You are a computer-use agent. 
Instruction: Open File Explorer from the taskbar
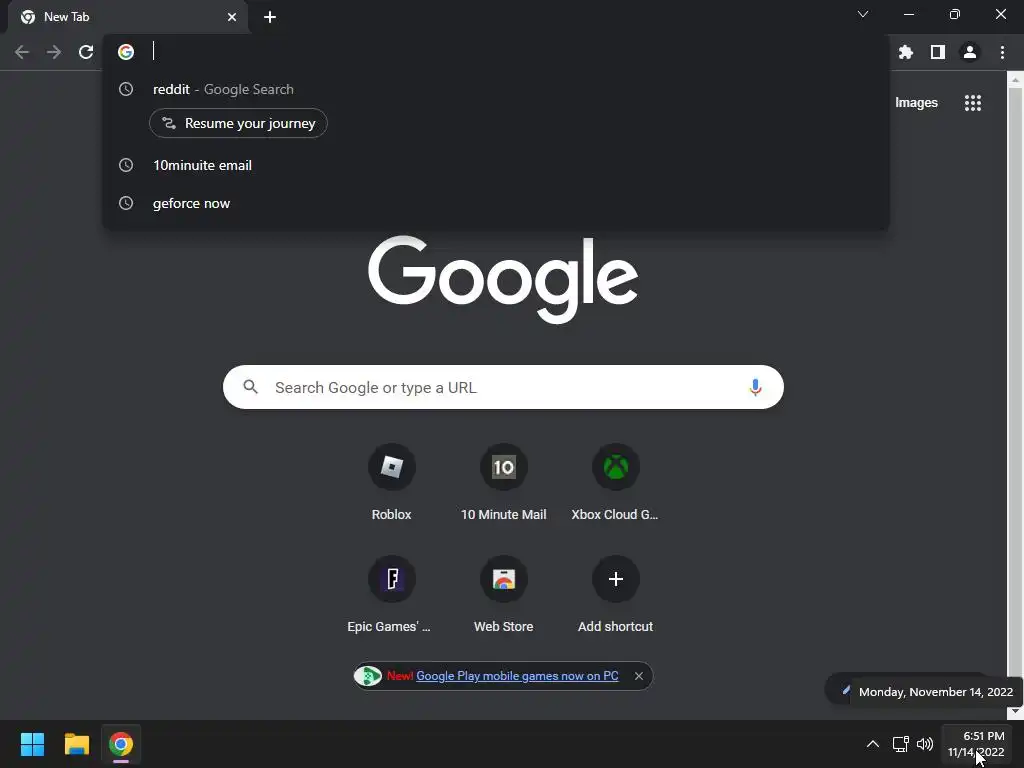tap(76, 744)
